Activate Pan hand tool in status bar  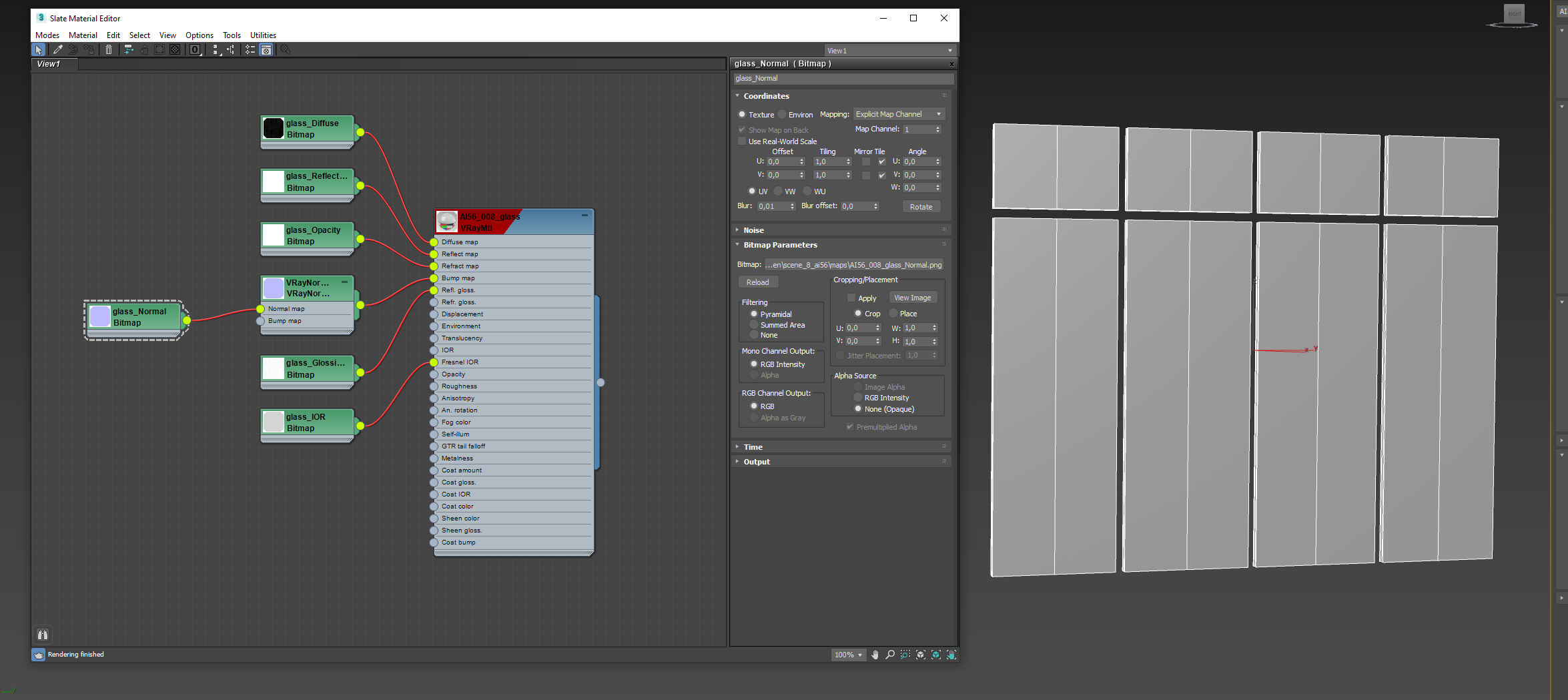pyautogui.click(x=875, y=655)
